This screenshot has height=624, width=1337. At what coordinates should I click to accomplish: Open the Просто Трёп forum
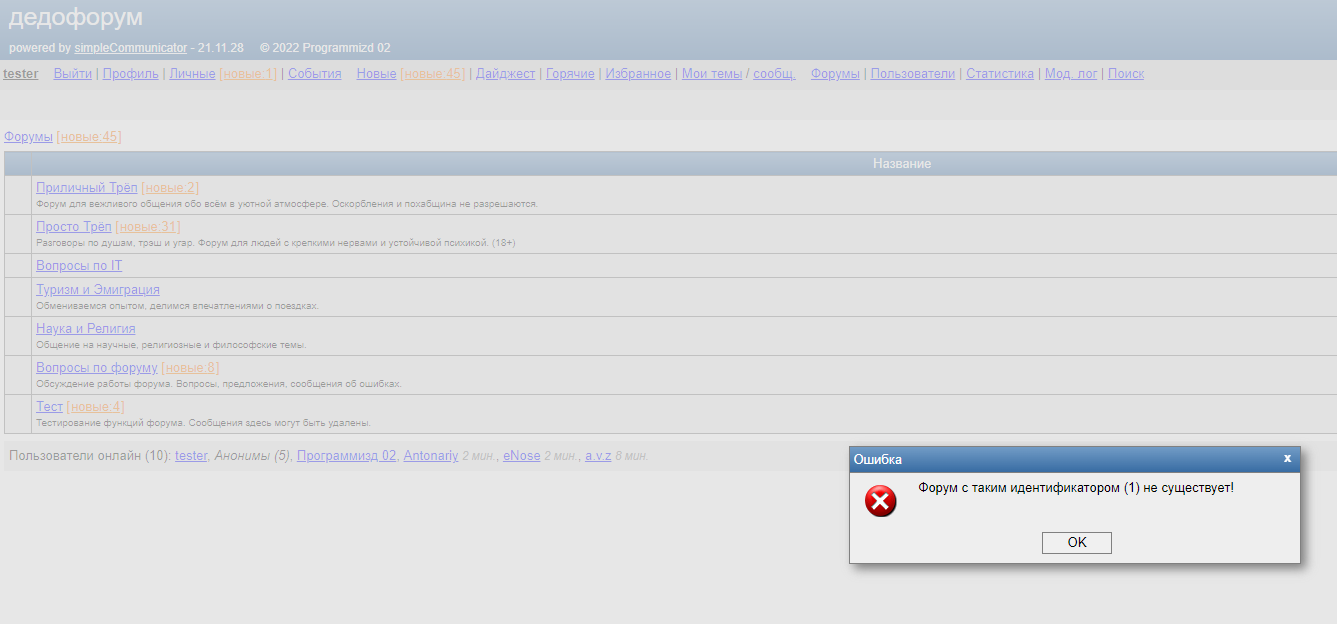(x=73, y=226)
